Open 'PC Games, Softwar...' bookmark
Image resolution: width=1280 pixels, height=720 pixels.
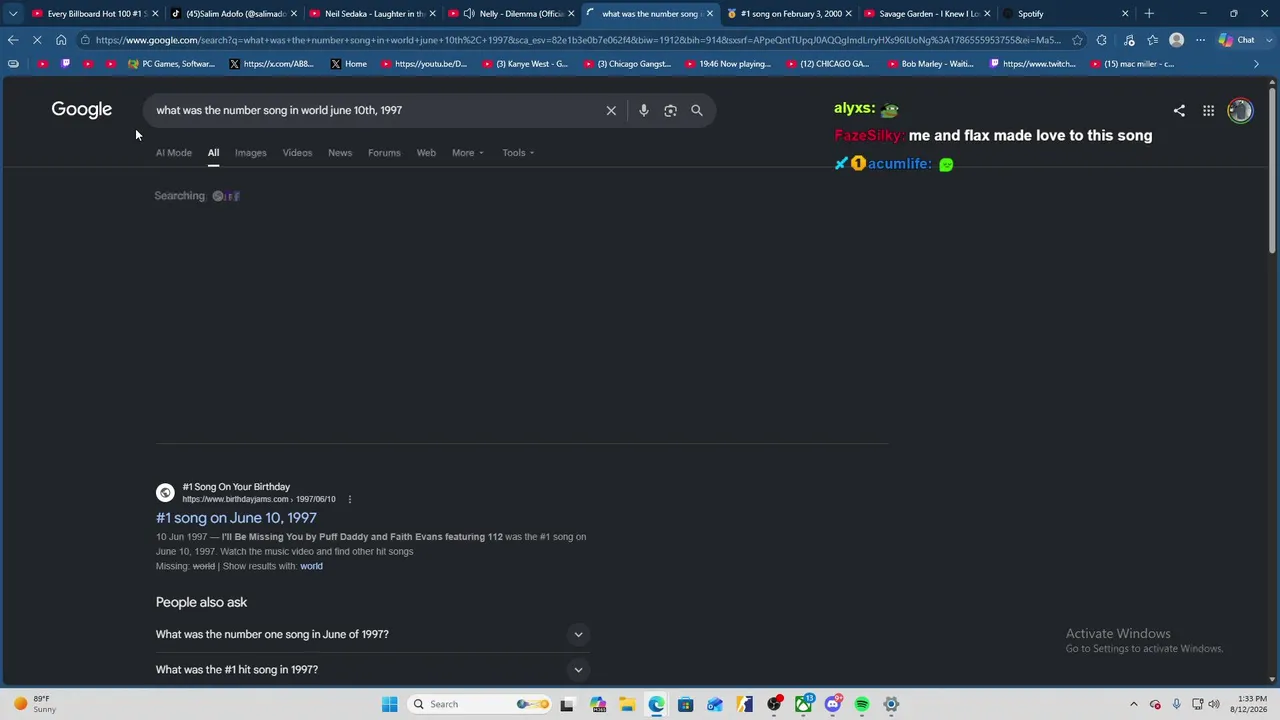point(171,64)
